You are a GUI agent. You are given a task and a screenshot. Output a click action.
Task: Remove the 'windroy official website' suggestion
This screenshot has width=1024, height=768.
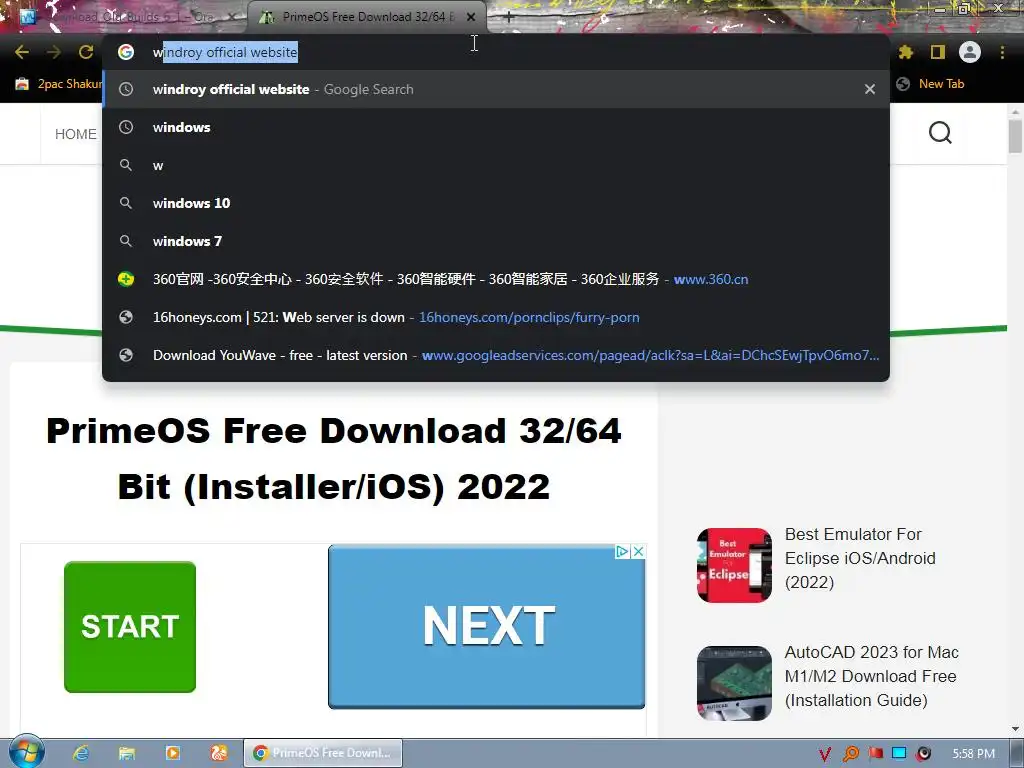click(870, 89)
